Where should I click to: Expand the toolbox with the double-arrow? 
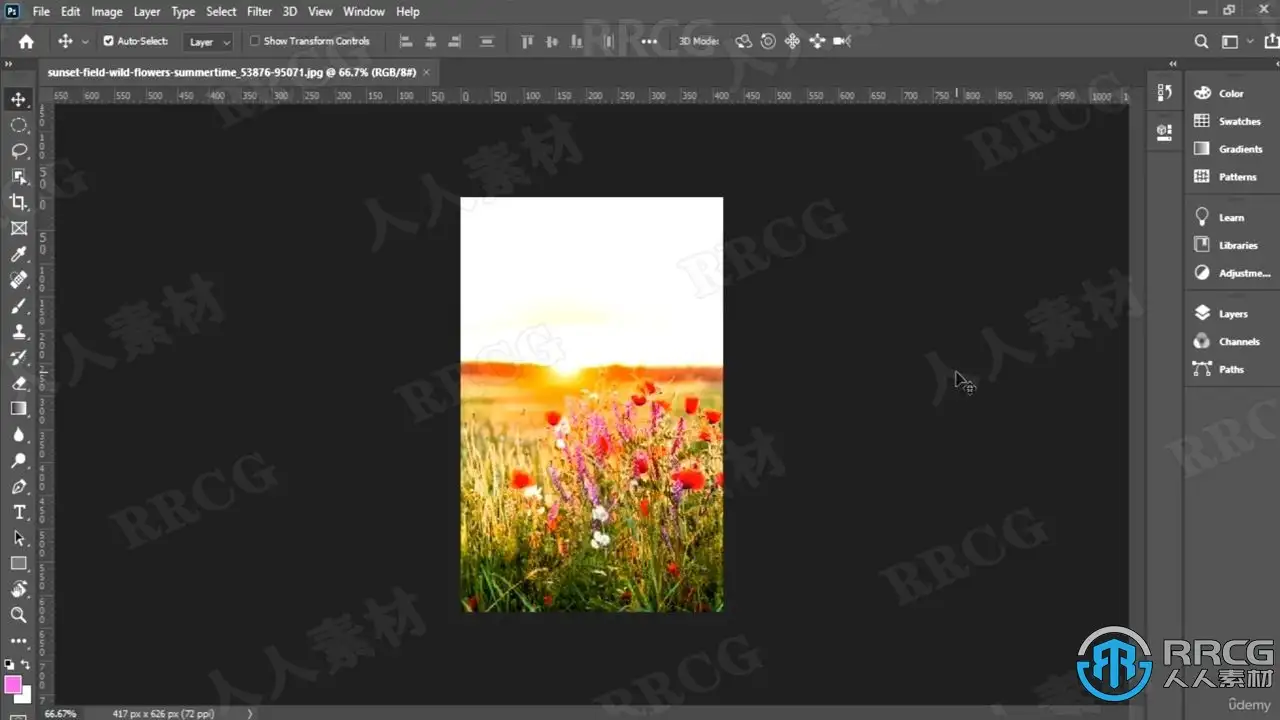coord(8,65)
